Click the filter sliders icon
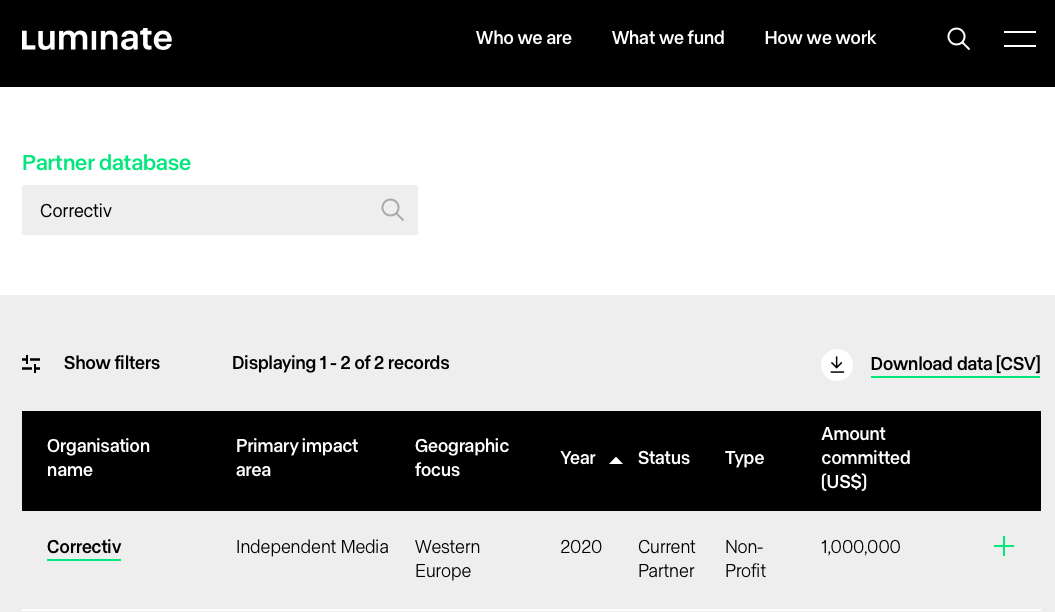 tap(31, 364)
